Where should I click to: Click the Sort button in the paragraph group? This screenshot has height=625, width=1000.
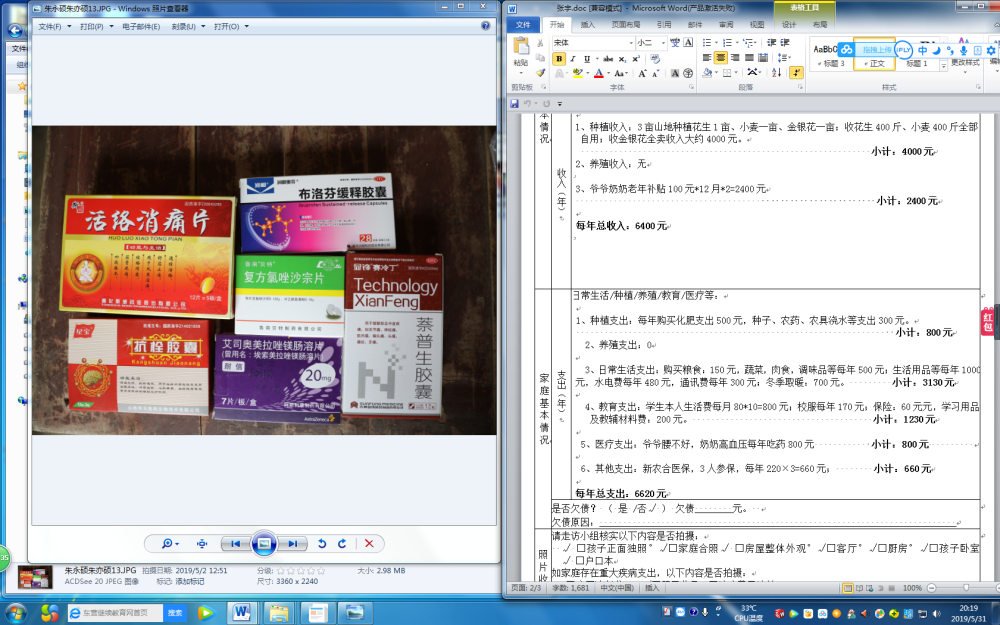(x=776, y=73)
